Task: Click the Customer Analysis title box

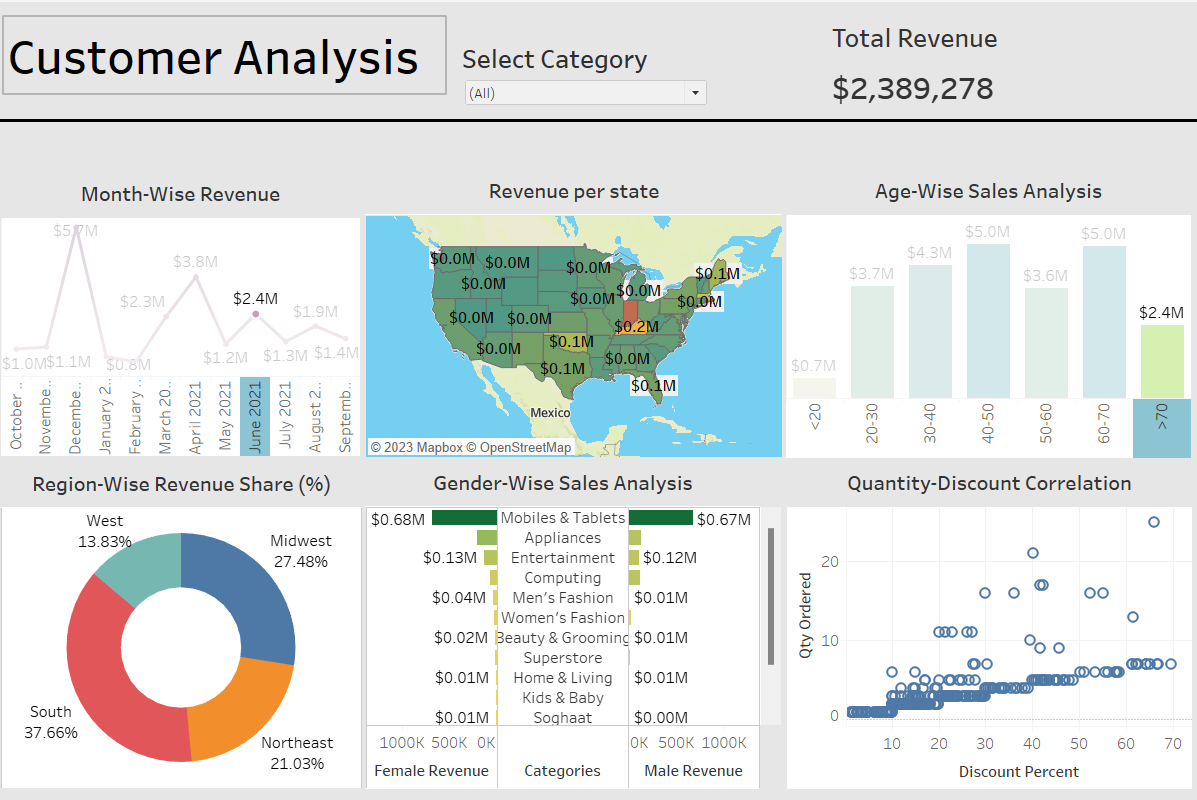Action: coord(224,56)
